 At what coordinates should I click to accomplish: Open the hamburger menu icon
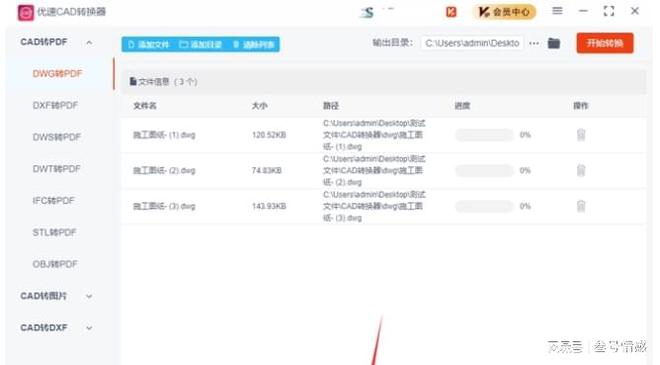coord(557,11)
